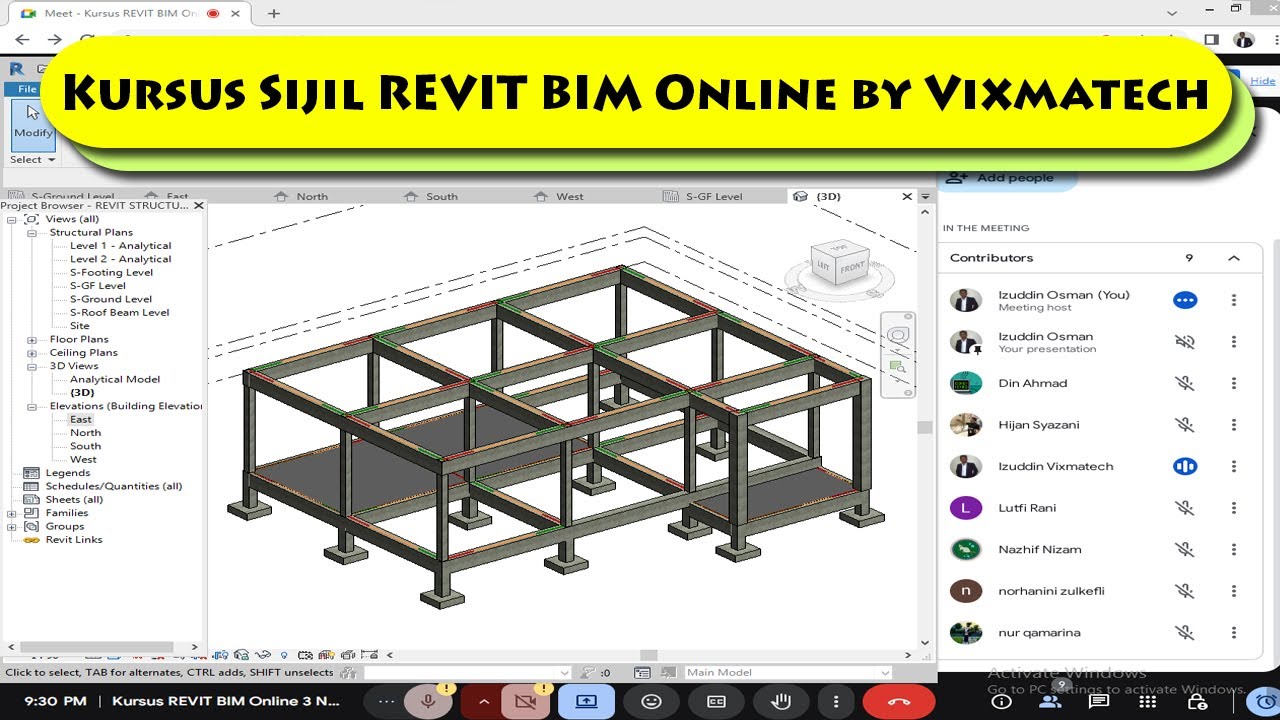Image resolution: width=1280 pixels, height=720 pixels.
Task: Click the Zoom tool in navigation bar
Action: (x=898, y=368)
